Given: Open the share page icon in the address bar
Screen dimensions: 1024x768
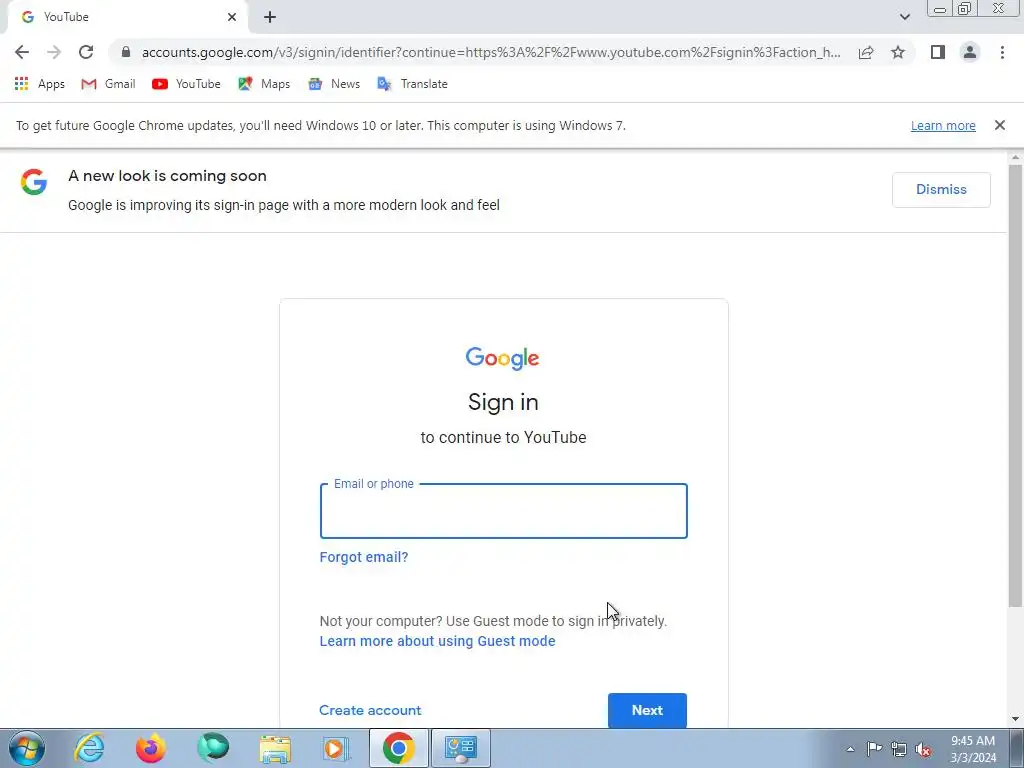Looking at the screenshot, I should click(x=866, y=52).
